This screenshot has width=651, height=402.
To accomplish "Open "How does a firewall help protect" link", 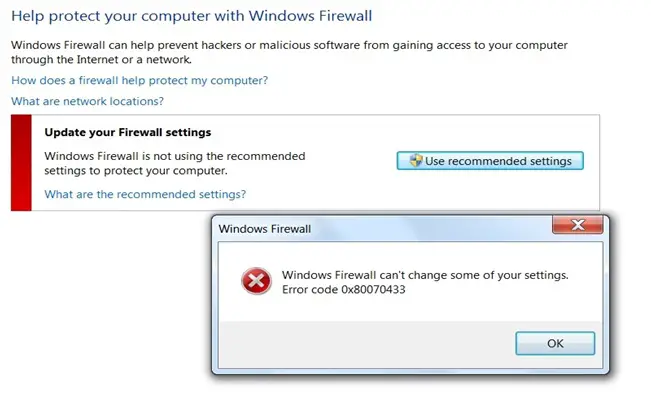I will (x=139, y=80).
